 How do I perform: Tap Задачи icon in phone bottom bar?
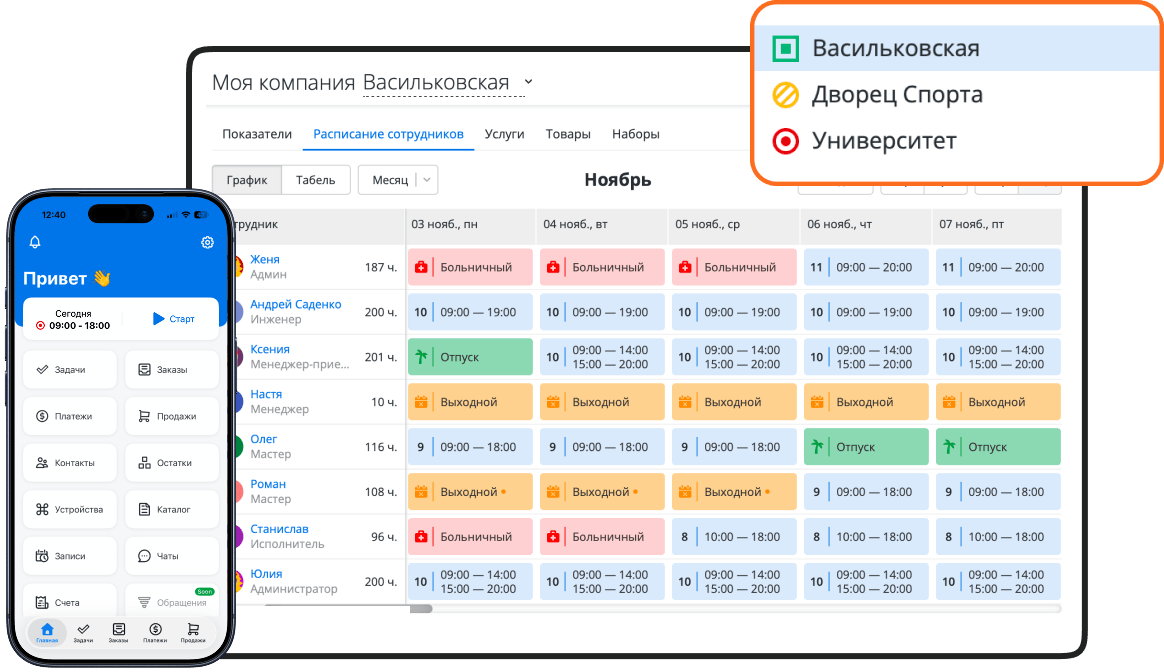[x=83, y=633]
